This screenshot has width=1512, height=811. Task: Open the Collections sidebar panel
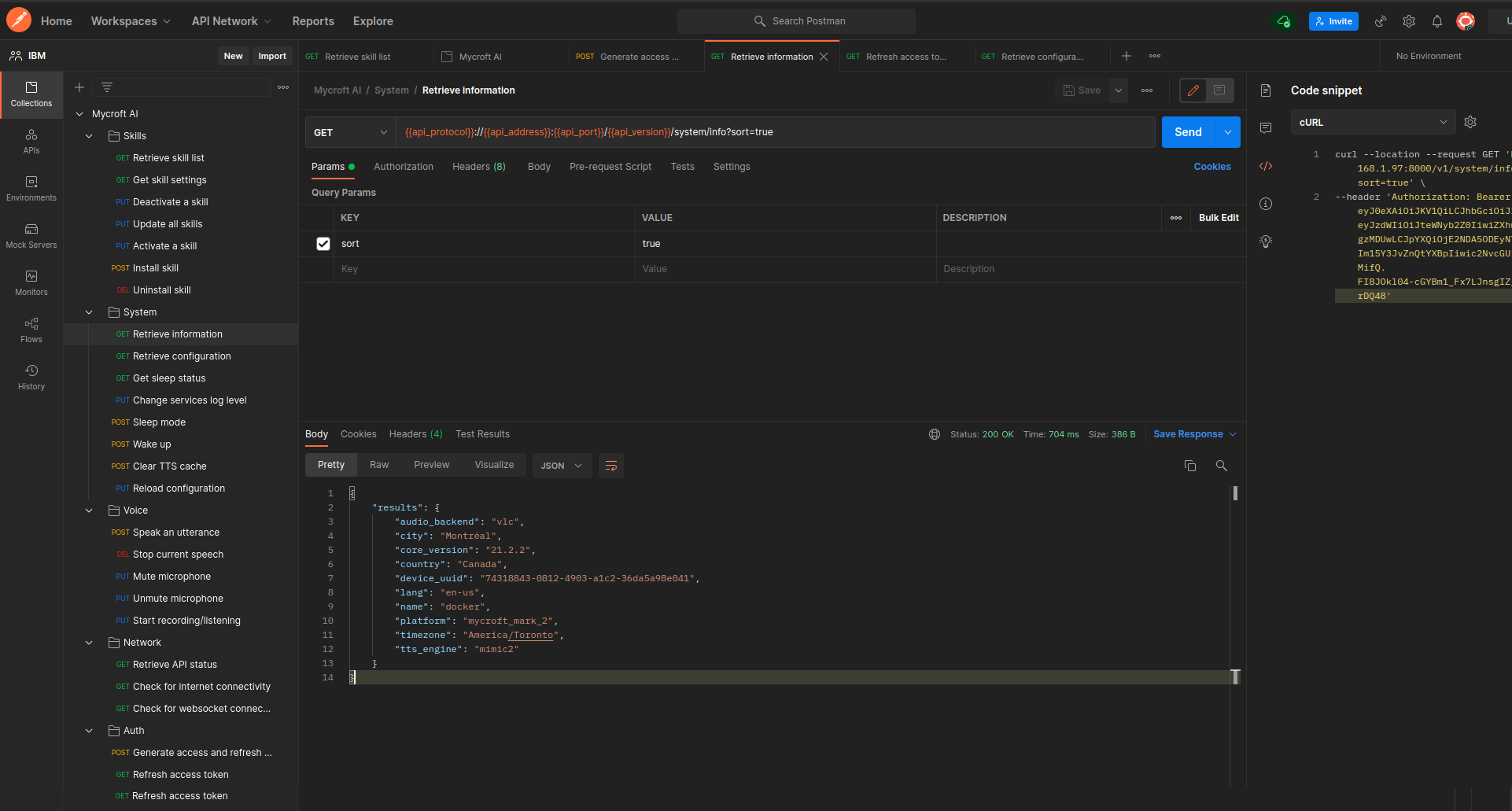(31, 94)
